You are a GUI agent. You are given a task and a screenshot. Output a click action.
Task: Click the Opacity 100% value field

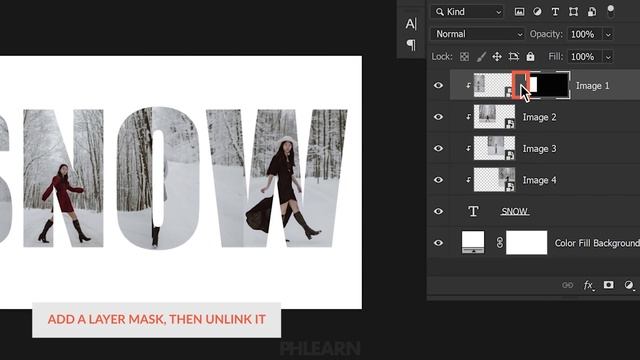584,34
